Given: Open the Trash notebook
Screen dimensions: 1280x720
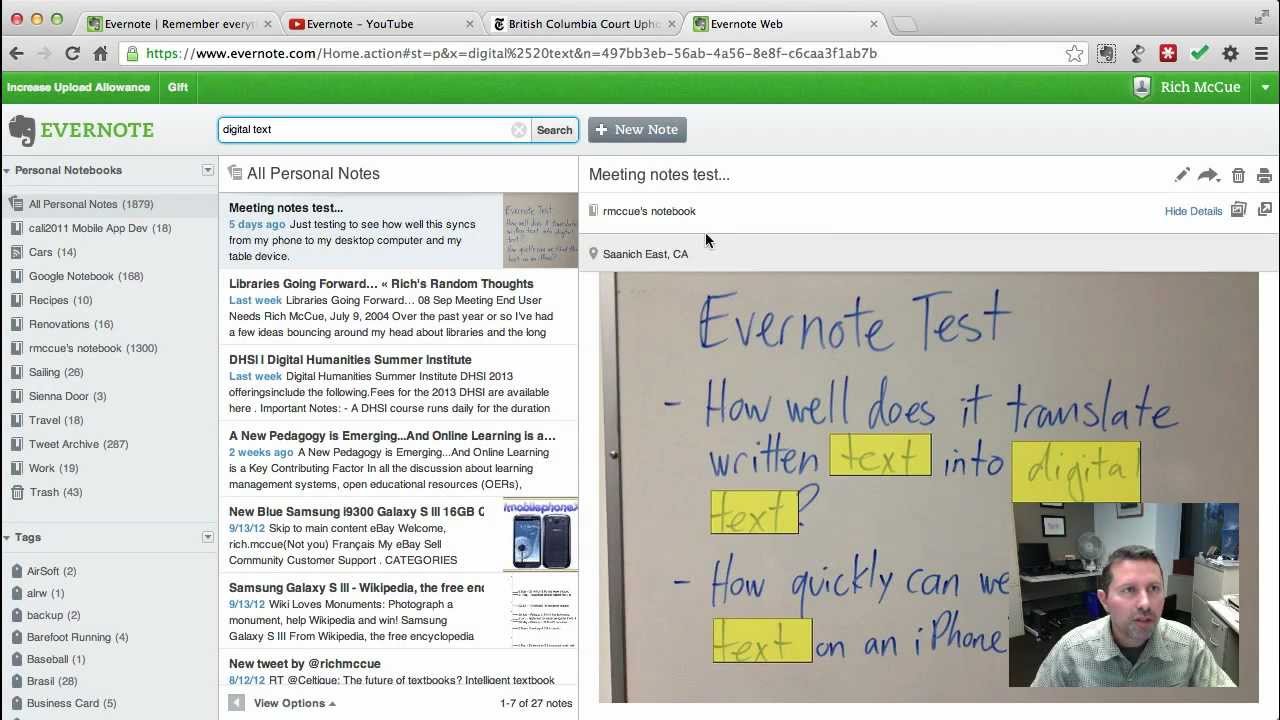Looking at the screenshot, I should (x=46, y=492).
